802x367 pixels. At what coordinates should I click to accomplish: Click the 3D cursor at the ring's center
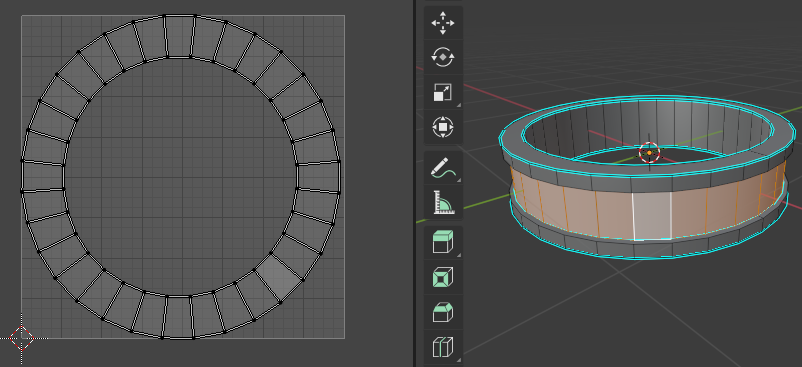click(650, 152)
